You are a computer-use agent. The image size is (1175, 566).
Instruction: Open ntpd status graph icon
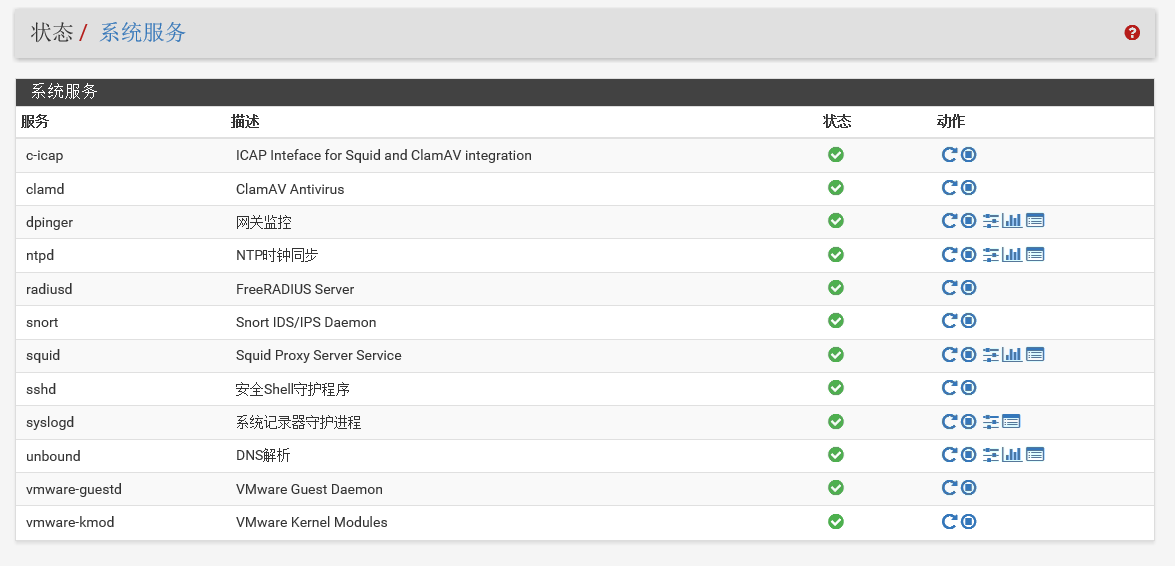point(1012,255)
